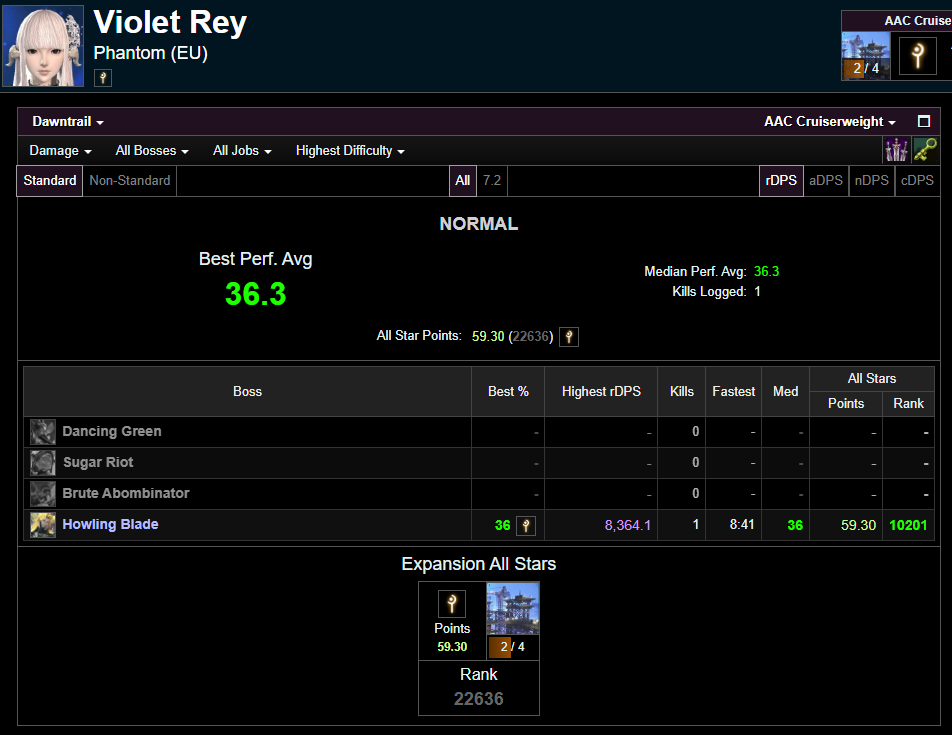This screenshot has width=952, height=735.
Task: Click the Howling Blade 8,364.1 rDPS value
Action: (x=627, y=526)
